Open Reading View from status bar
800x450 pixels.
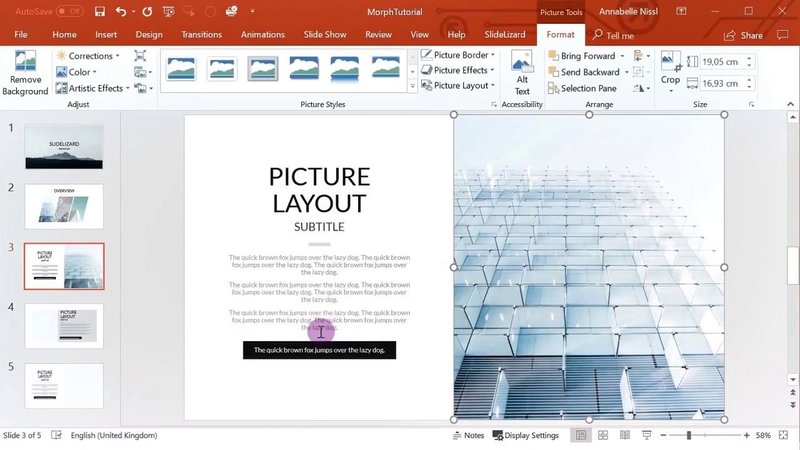[625, 436]
